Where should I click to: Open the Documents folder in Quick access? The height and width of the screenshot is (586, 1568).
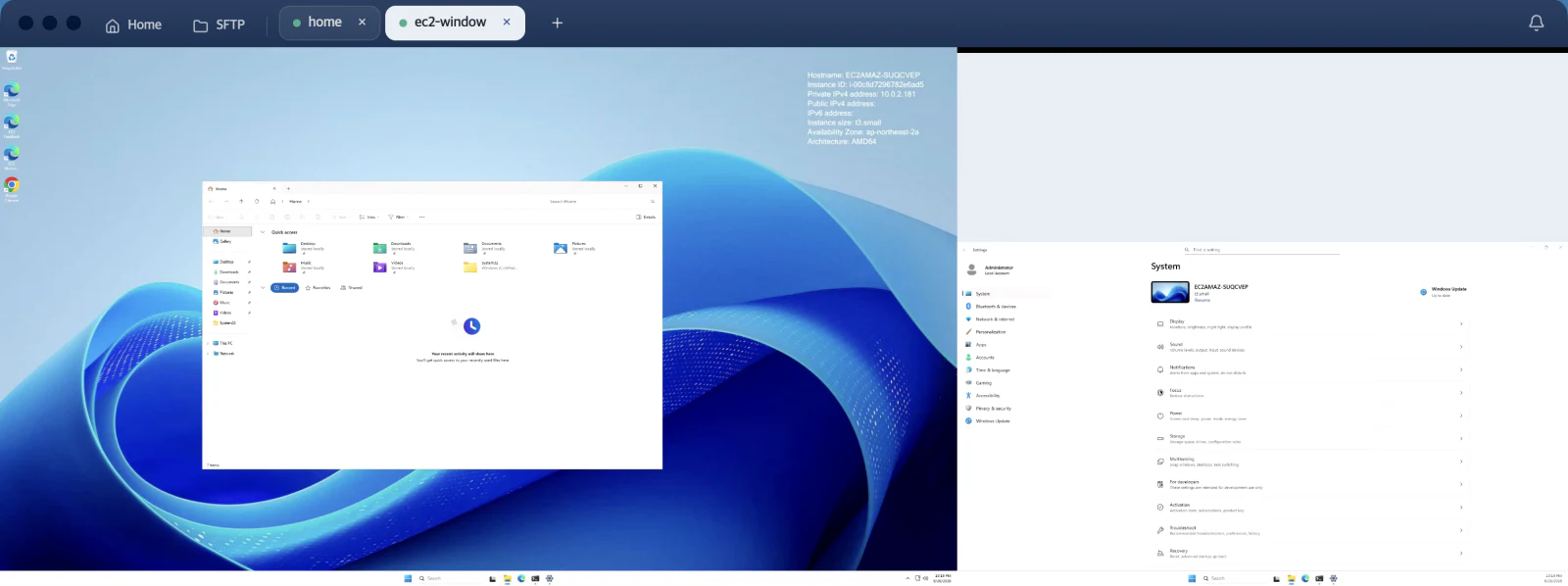point(485,248)
